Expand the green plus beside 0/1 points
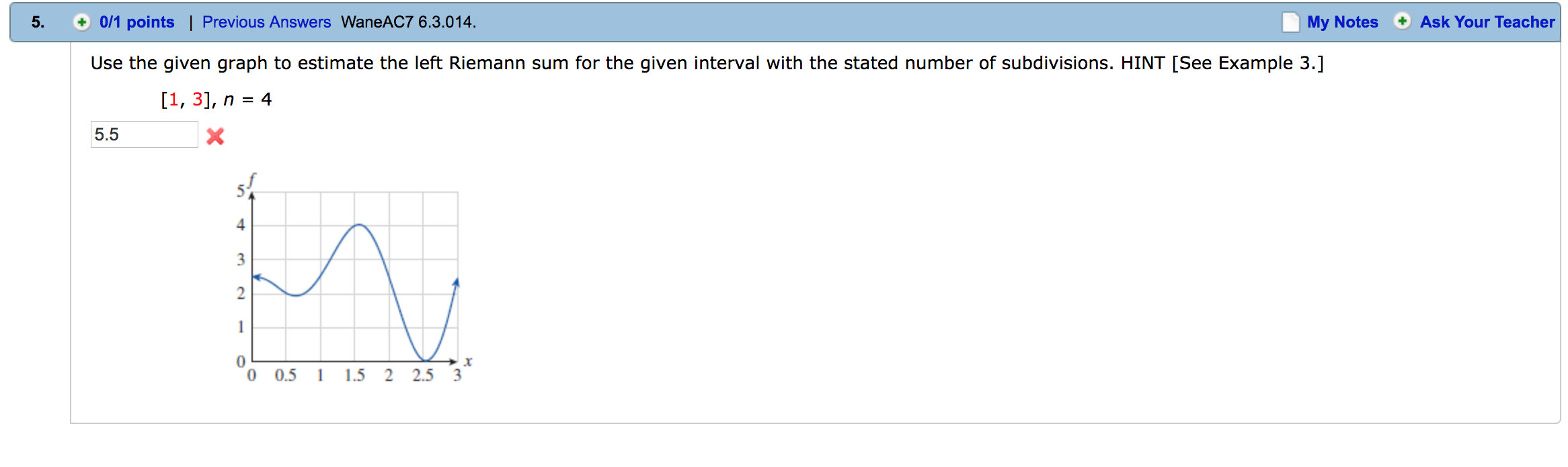Viewport: 1568px width, 467px height. pyautogui.click(x=81, y=22)
